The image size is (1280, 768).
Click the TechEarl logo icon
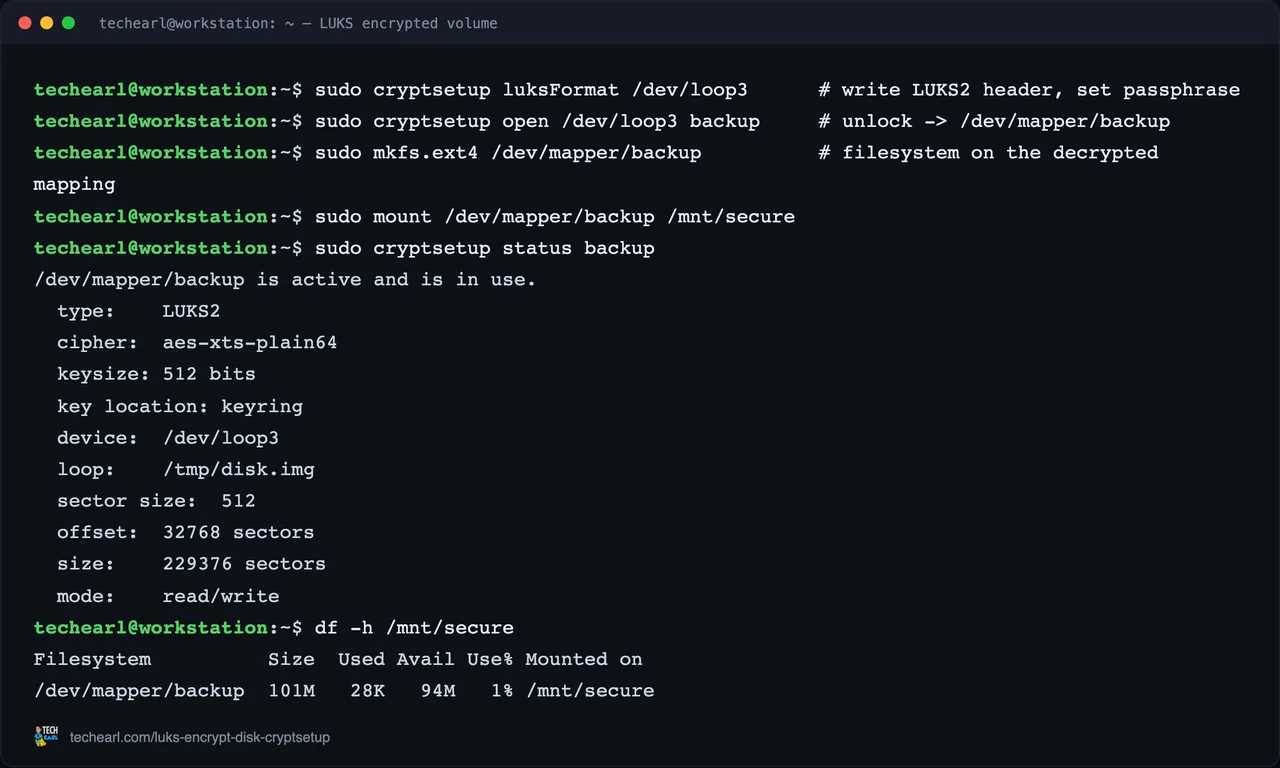point(46,736)
